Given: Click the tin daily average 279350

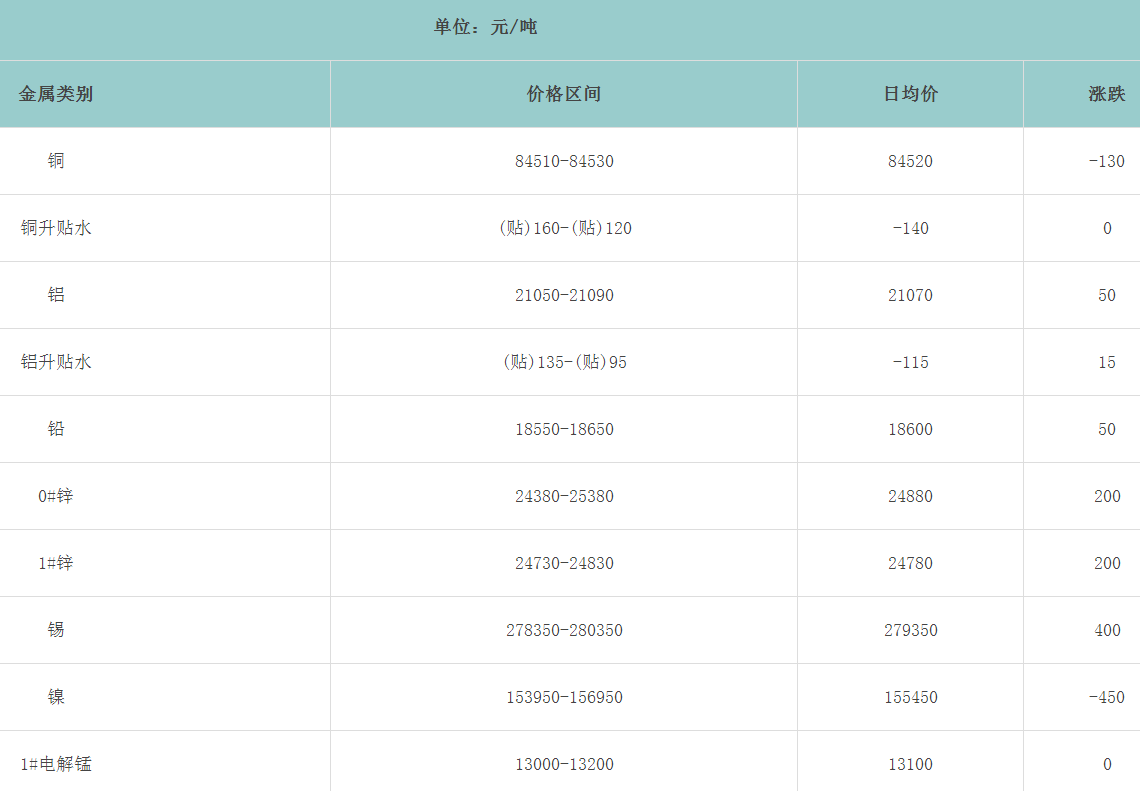Looking at the screenshot, I should 910,630.
